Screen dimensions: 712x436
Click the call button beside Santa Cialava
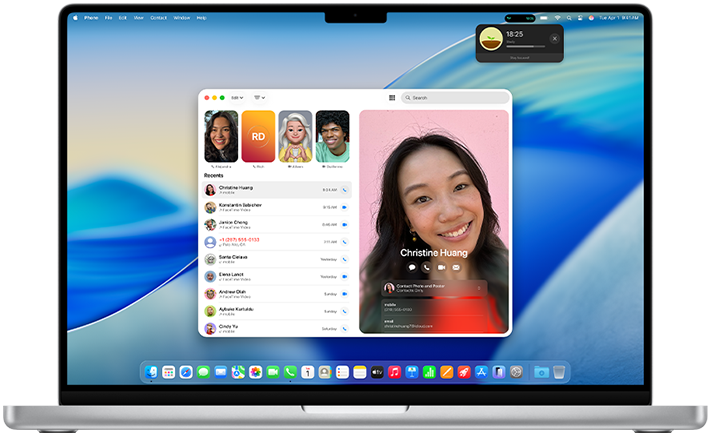point(344,258)
